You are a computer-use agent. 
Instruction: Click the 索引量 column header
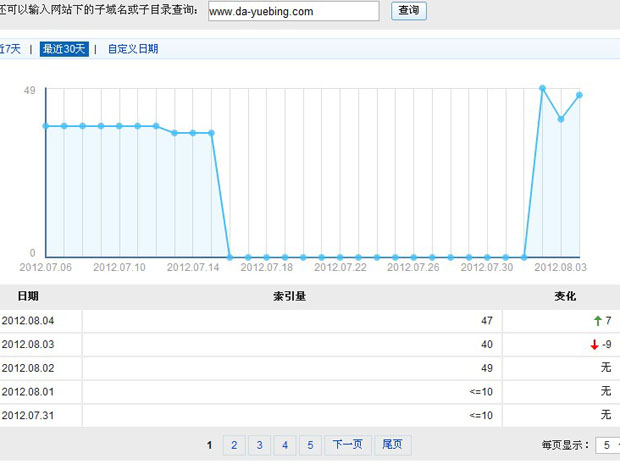coord(289,297)
